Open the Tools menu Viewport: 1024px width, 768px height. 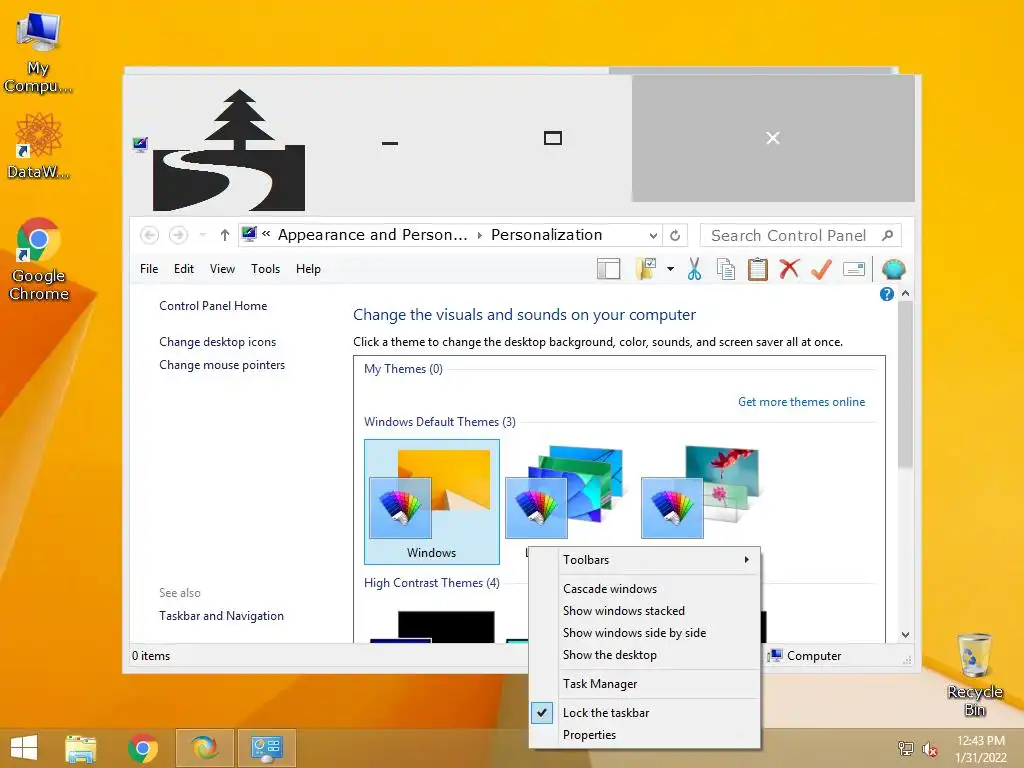click(x=265, y=268)
